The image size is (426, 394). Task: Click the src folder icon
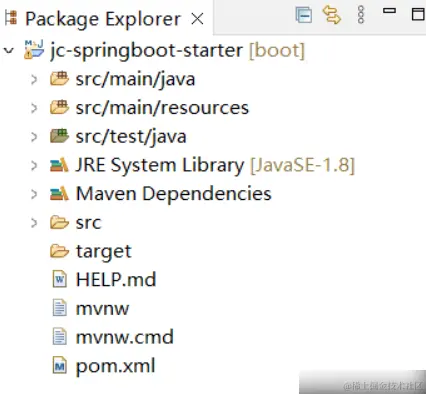coord(59,222)
